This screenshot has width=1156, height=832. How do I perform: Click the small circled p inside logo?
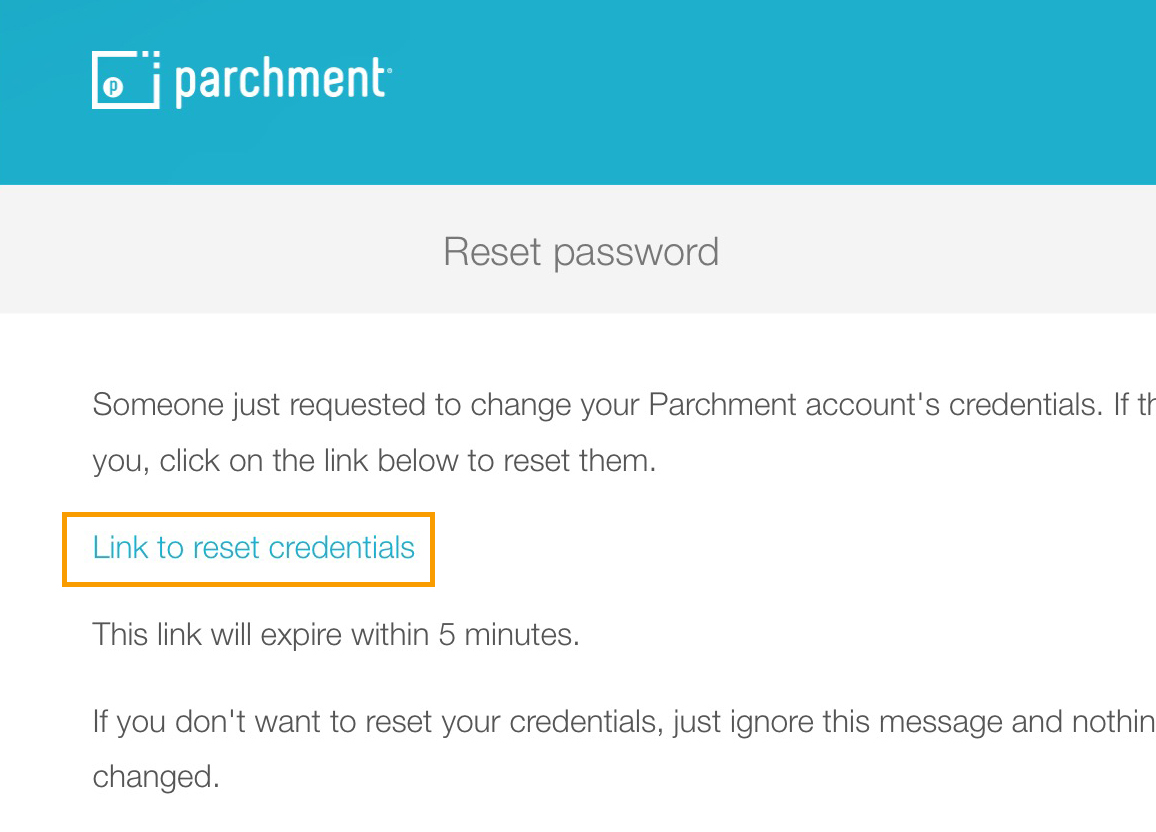112,87
